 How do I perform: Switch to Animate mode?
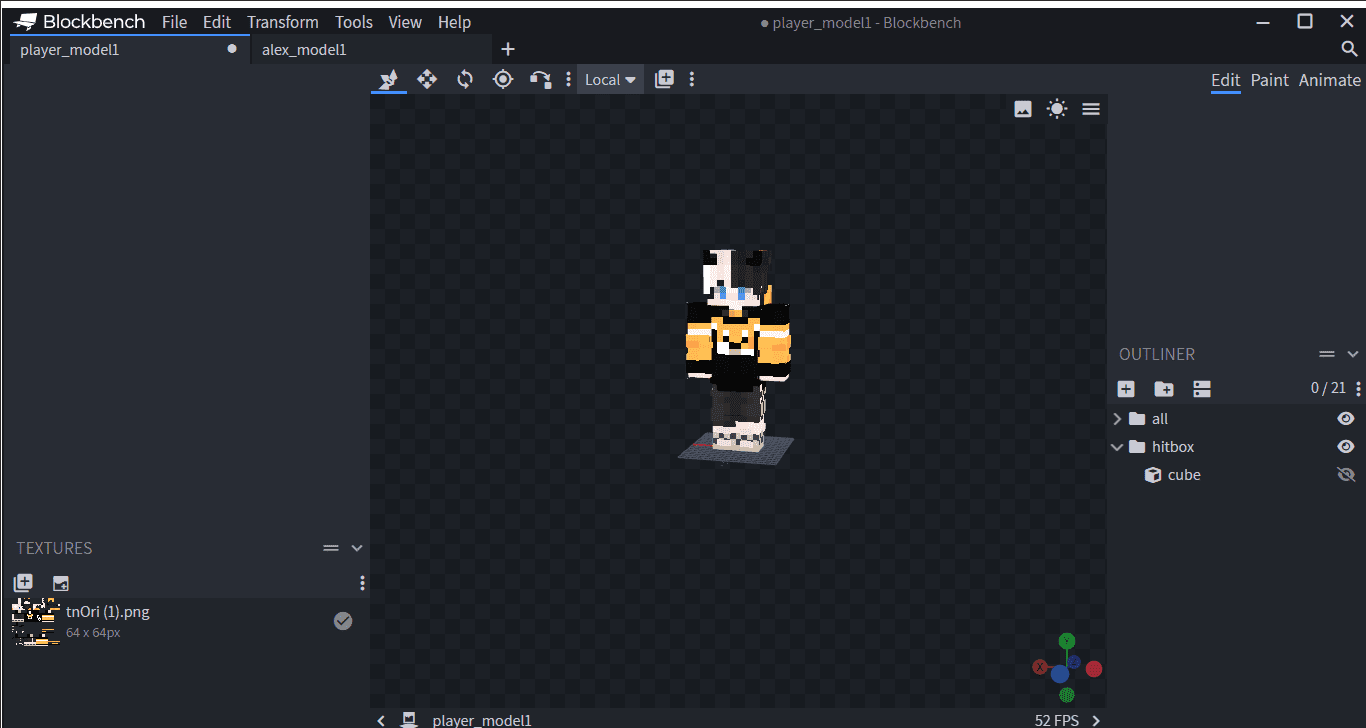coord(1329,80)
